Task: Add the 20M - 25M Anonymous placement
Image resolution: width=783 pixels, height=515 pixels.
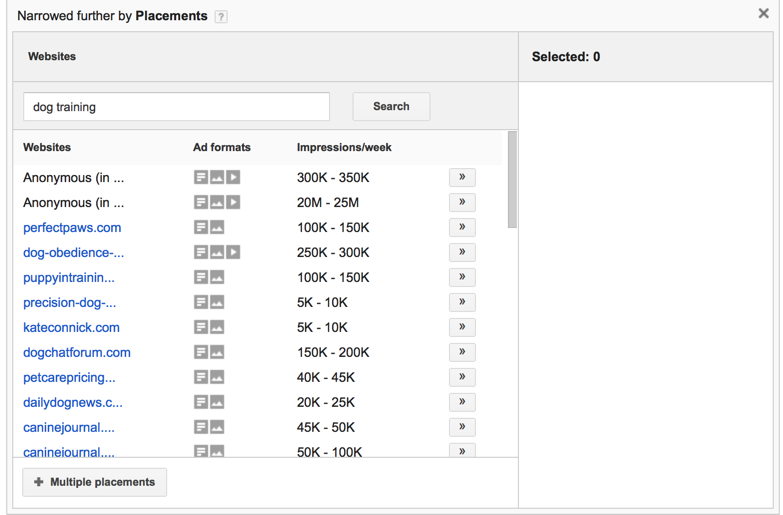Action: (462, 202)
